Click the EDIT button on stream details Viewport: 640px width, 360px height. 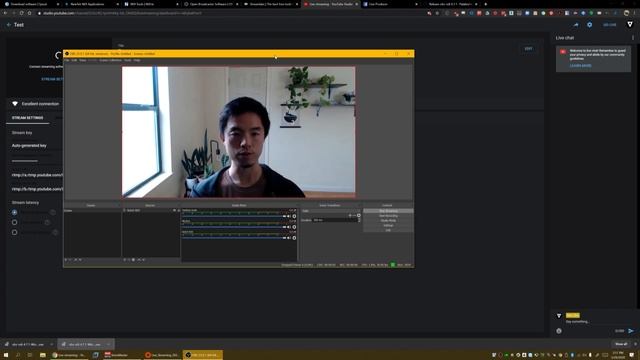pyautogui.click(x=528, y=49)
